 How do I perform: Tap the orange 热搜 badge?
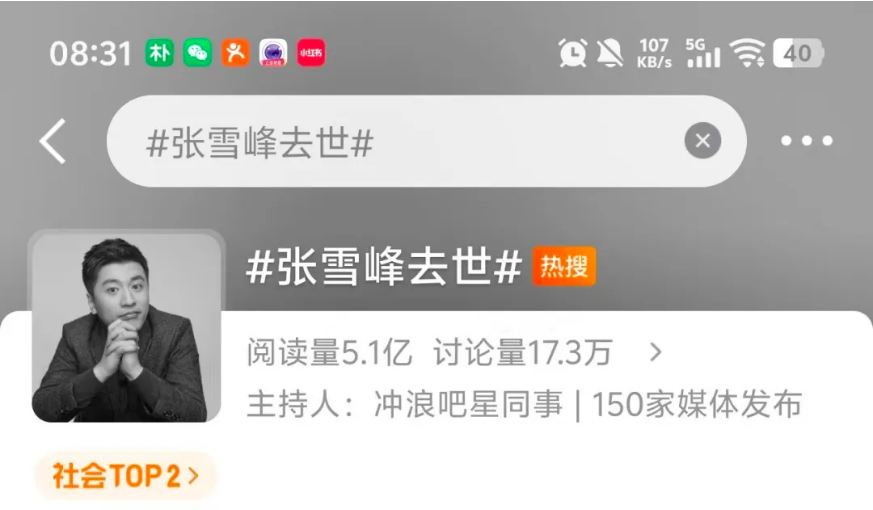tap(564, 266)
